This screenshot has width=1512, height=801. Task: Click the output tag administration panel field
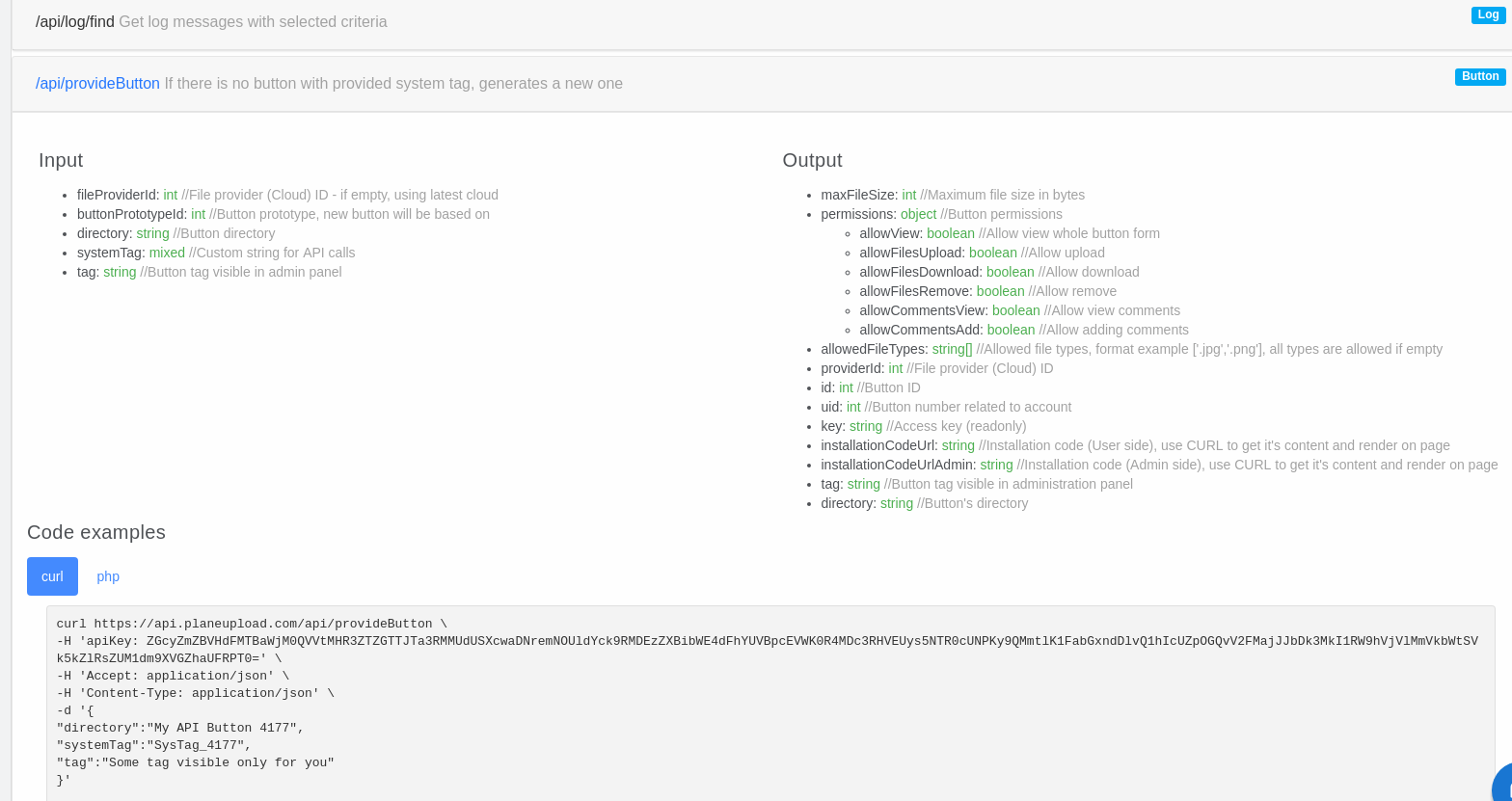click(977, 484)
